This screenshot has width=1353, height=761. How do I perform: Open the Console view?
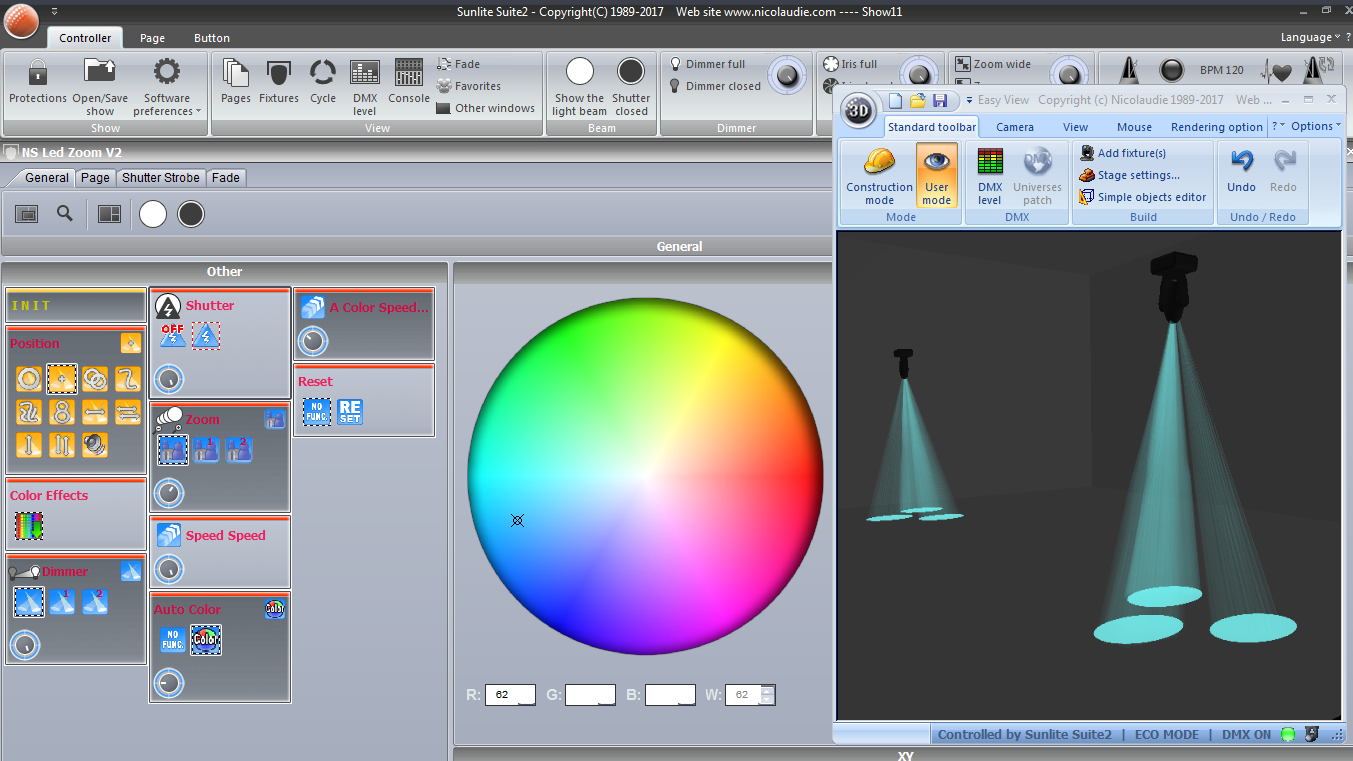[409, 81]
